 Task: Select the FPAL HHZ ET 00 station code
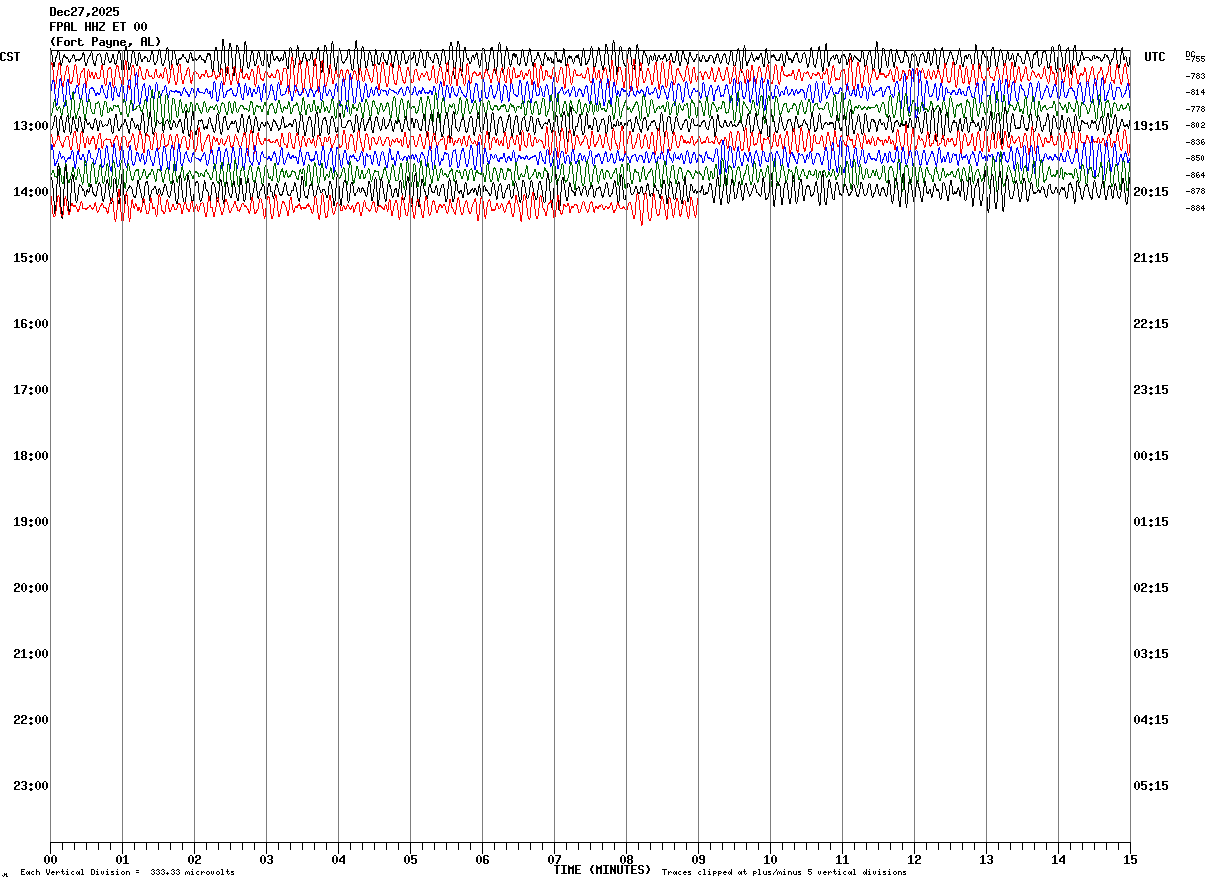tap(98, 27)
